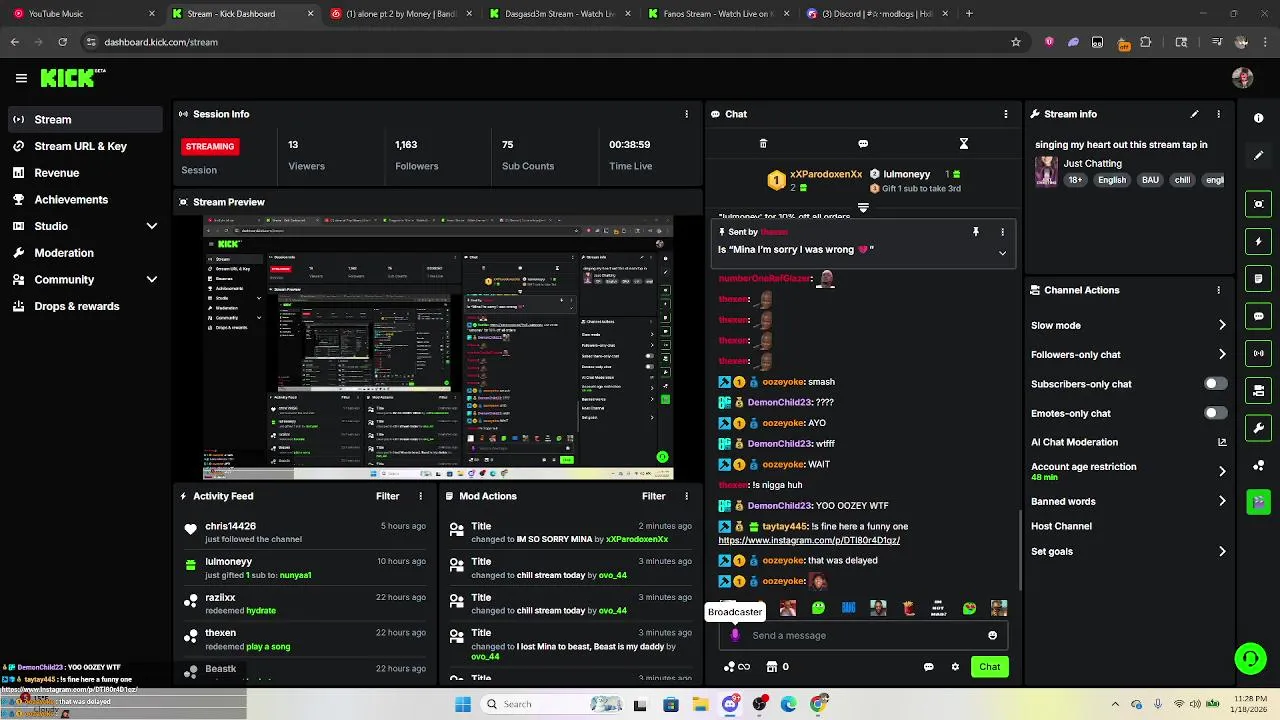Collapse the gift leaderboard arrow
Image resolution: width=1280 pixels, height=720 pixels.
(x=863, y=208)
